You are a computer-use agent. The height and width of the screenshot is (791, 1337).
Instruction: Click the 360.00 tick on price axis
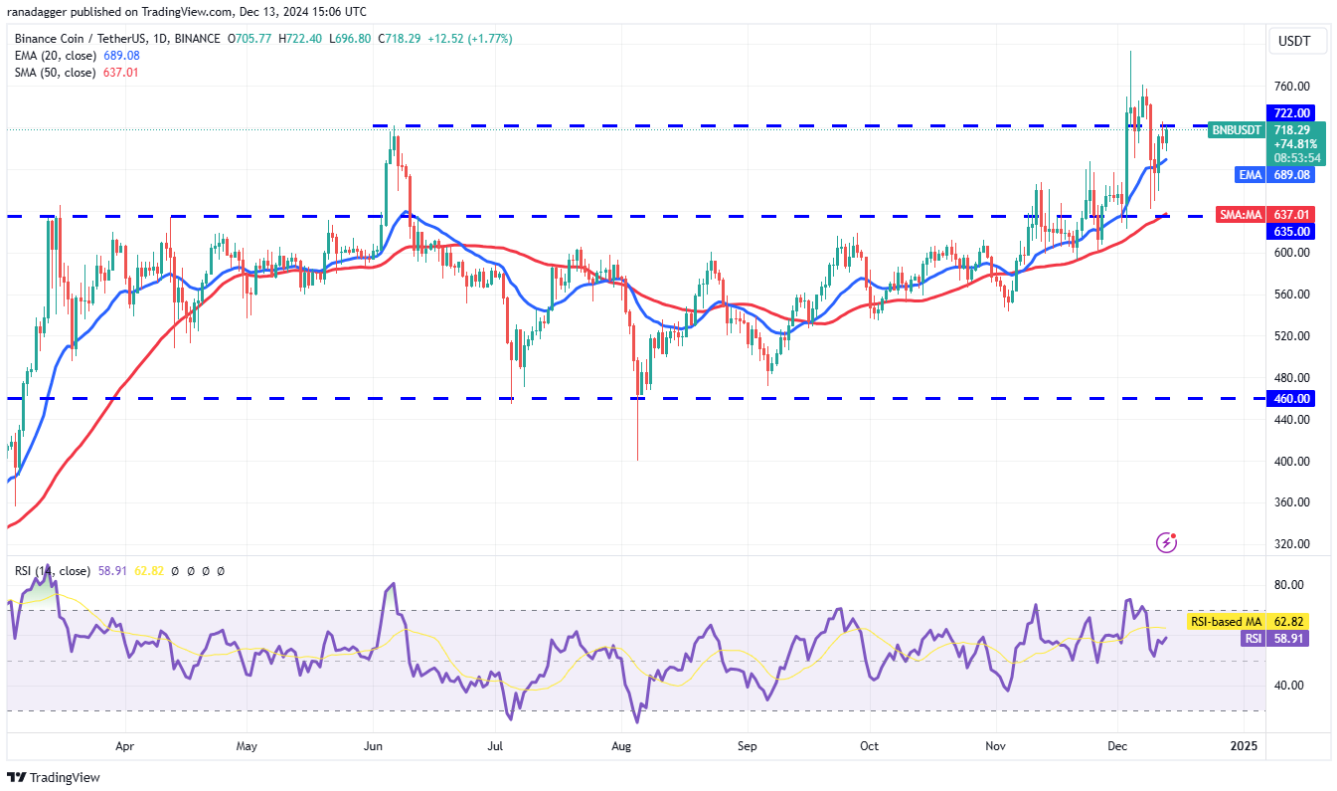click(x=1290, y=502)
